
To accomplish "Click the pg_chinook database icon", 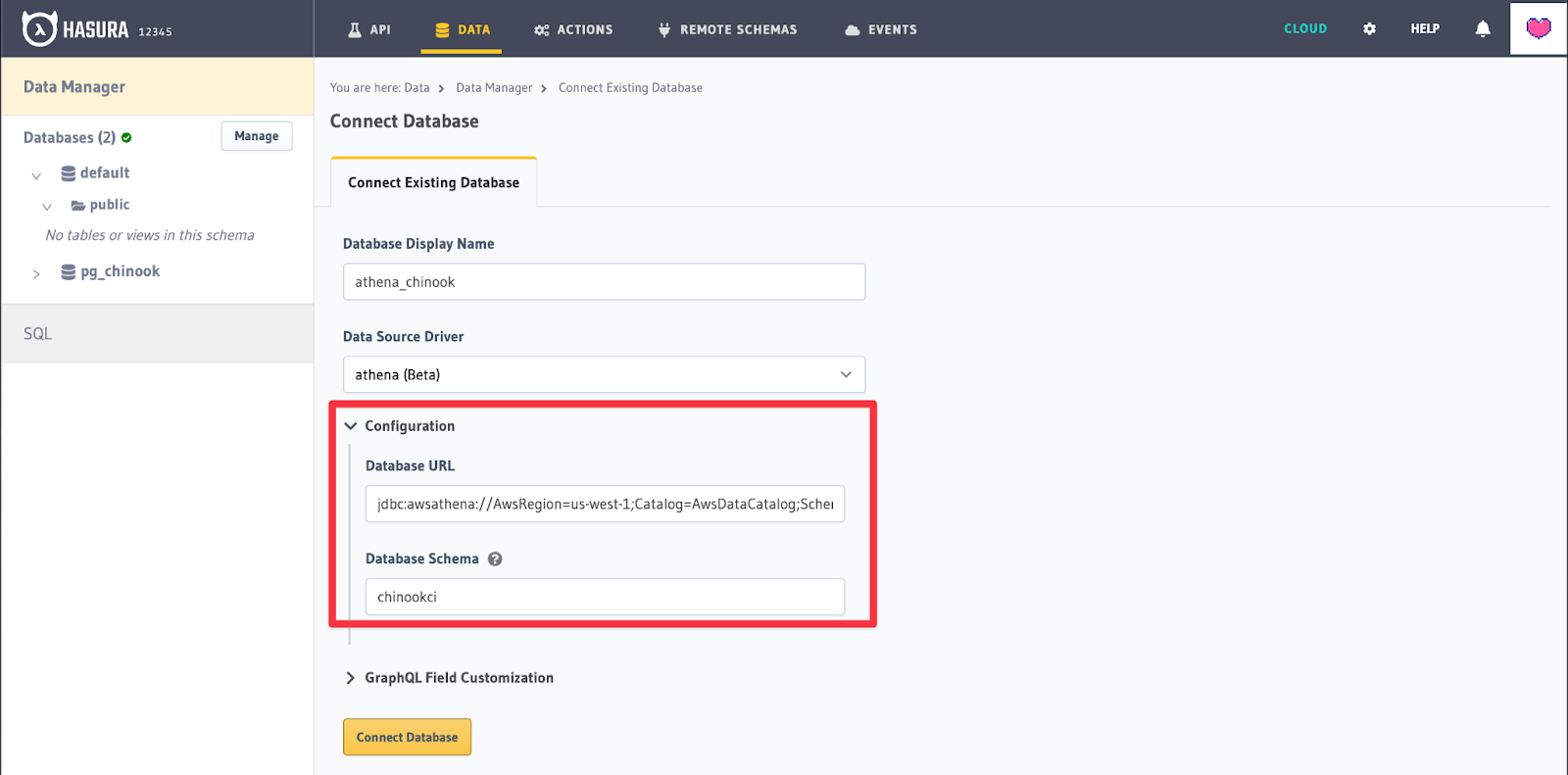I will click(x=68, y=272).
